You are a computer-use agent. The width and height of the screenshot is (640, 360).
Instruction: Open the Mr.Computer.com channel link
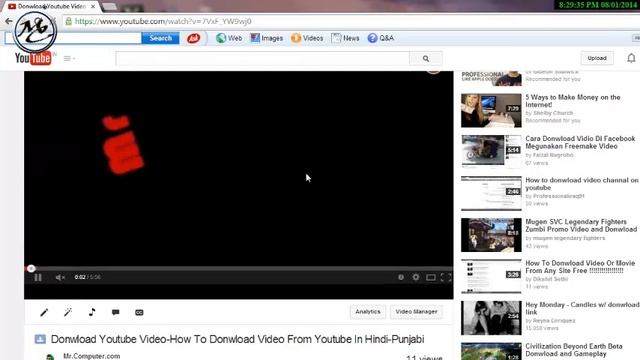pos(91,356)
